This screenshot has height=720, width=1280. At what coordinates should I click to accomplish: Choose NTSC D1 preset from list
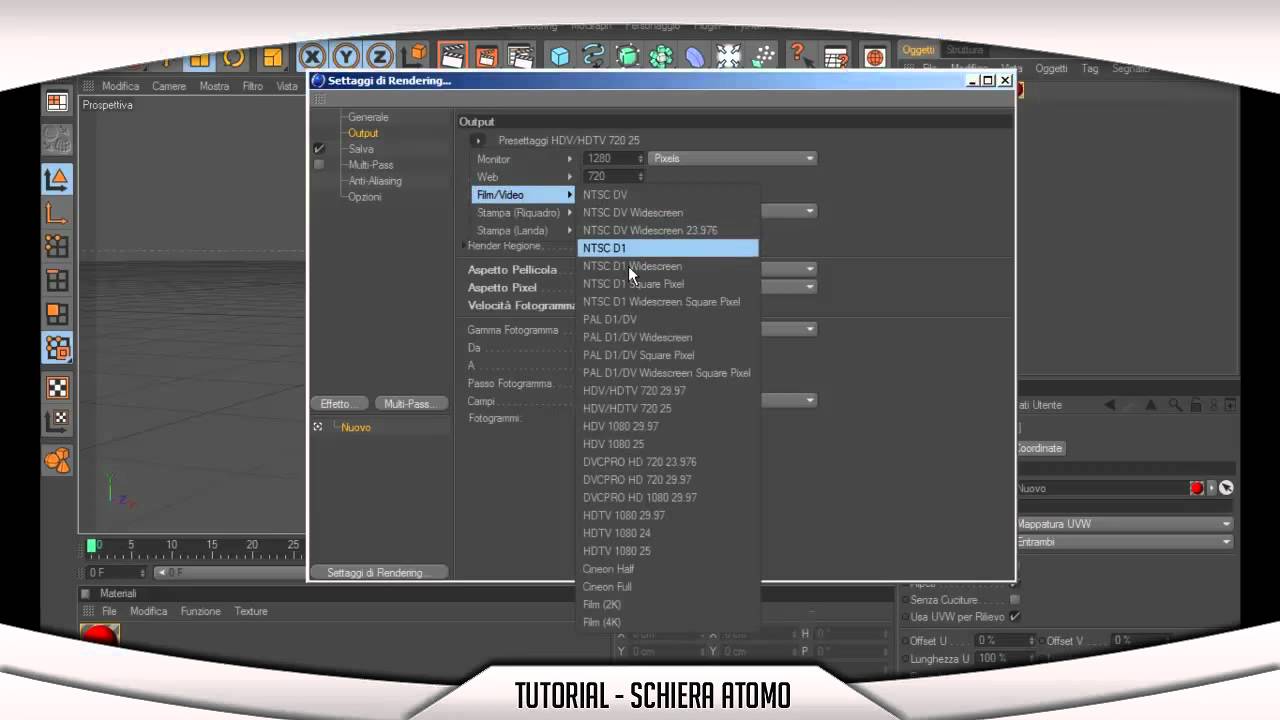(x=668, y=248)
